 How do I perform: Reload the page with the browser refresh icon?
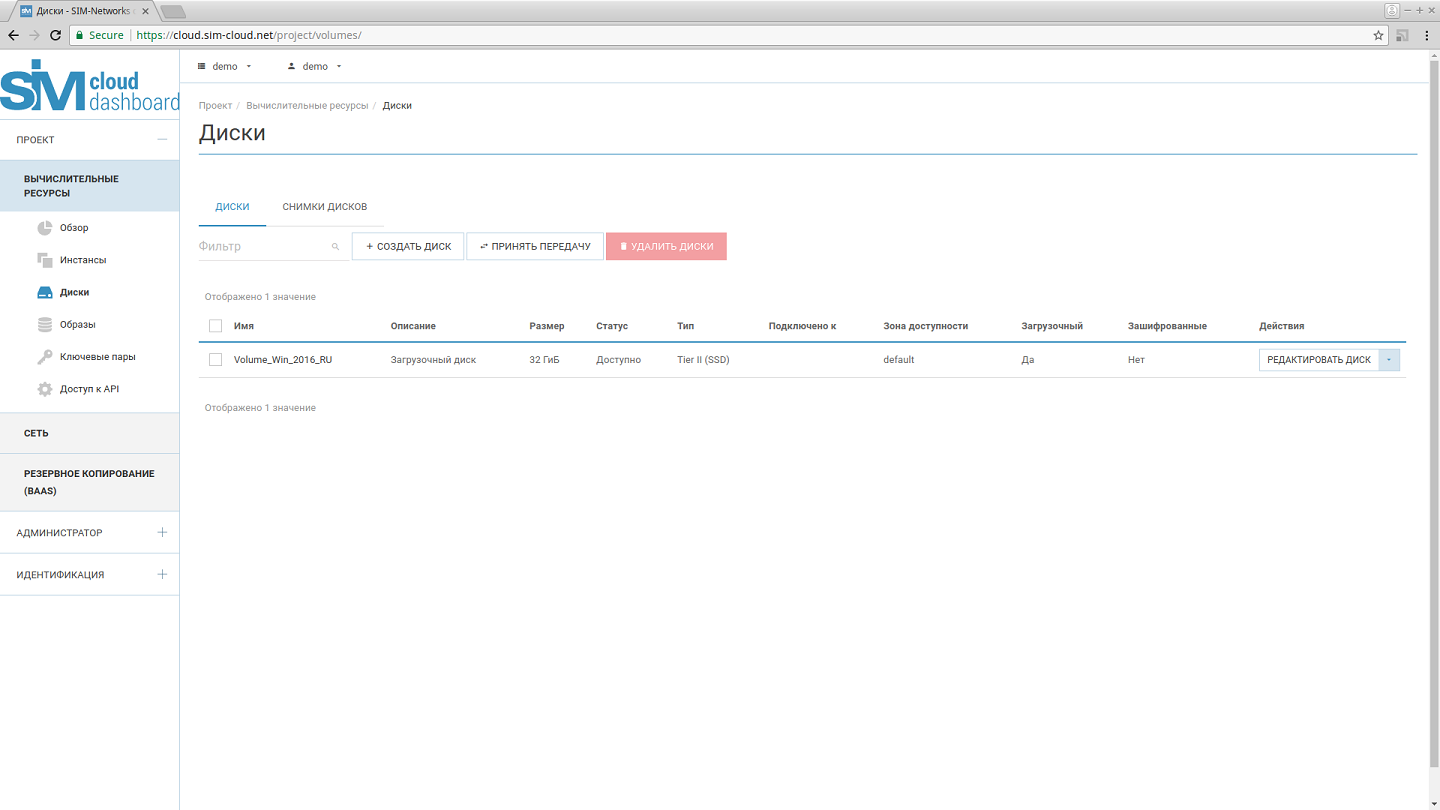click(55, 35)
